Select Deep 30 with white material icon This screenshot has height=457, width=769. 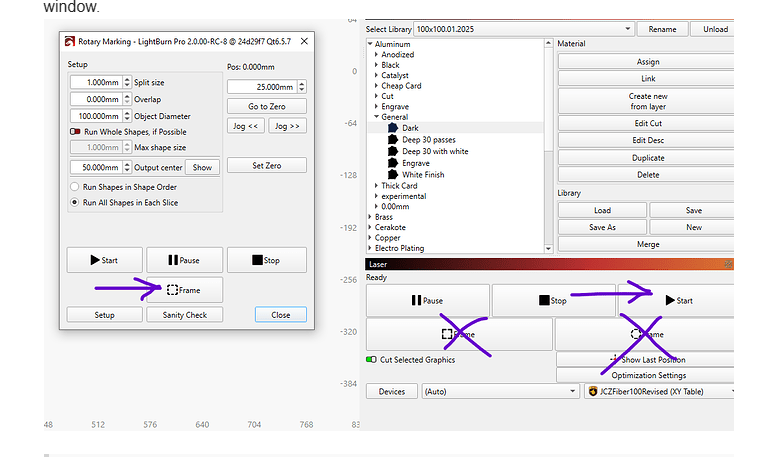393,151
